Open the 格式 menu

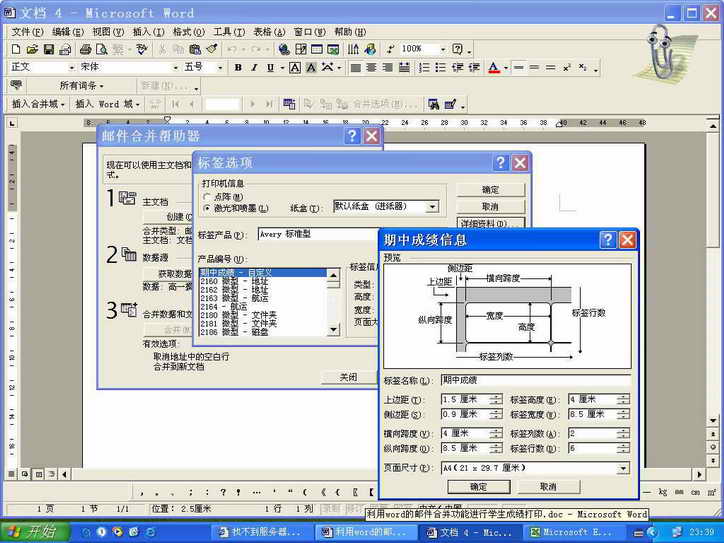point(182,32)
